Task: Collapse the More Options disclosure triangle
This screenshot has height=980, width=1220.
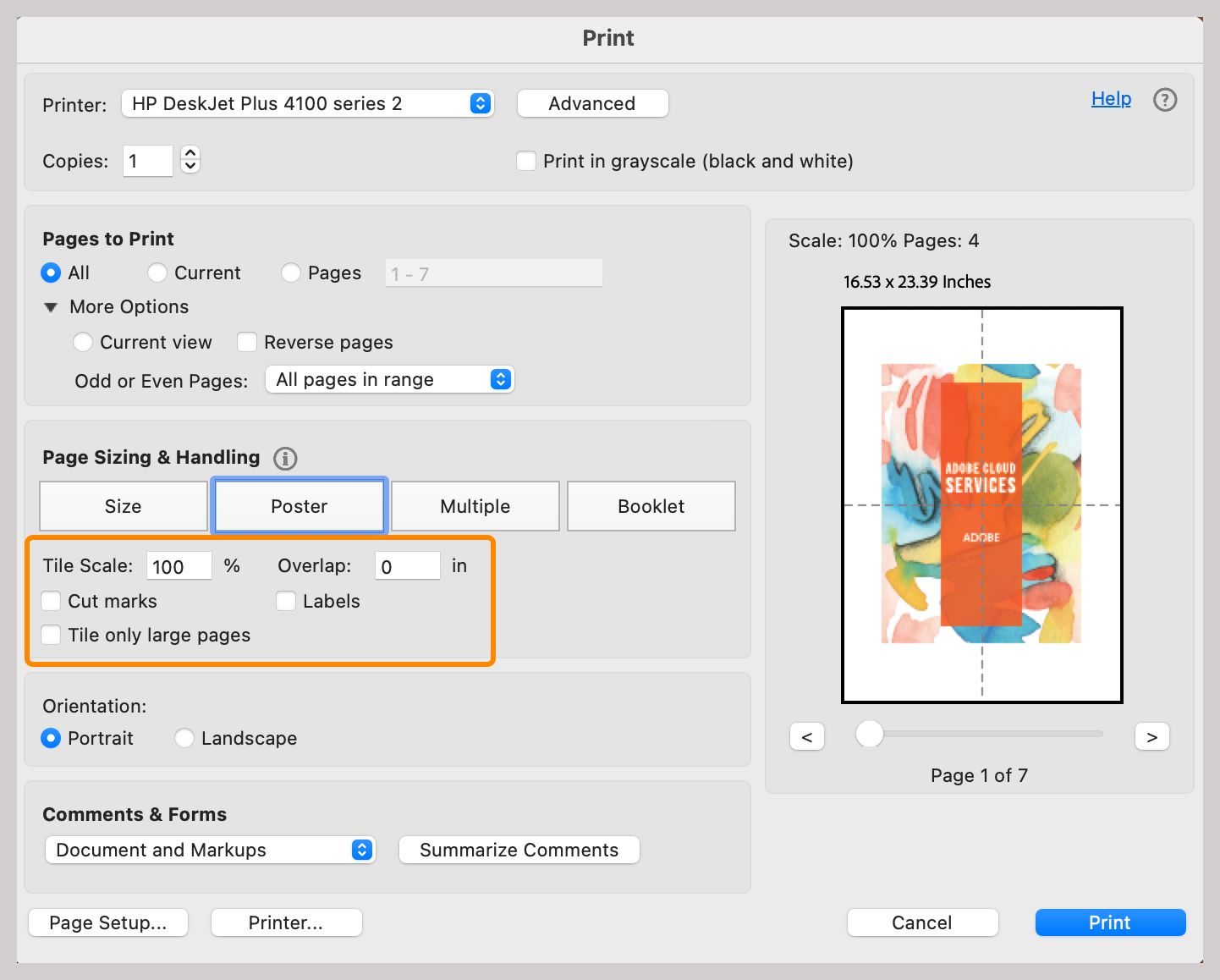Action: (x=52, y=307)
